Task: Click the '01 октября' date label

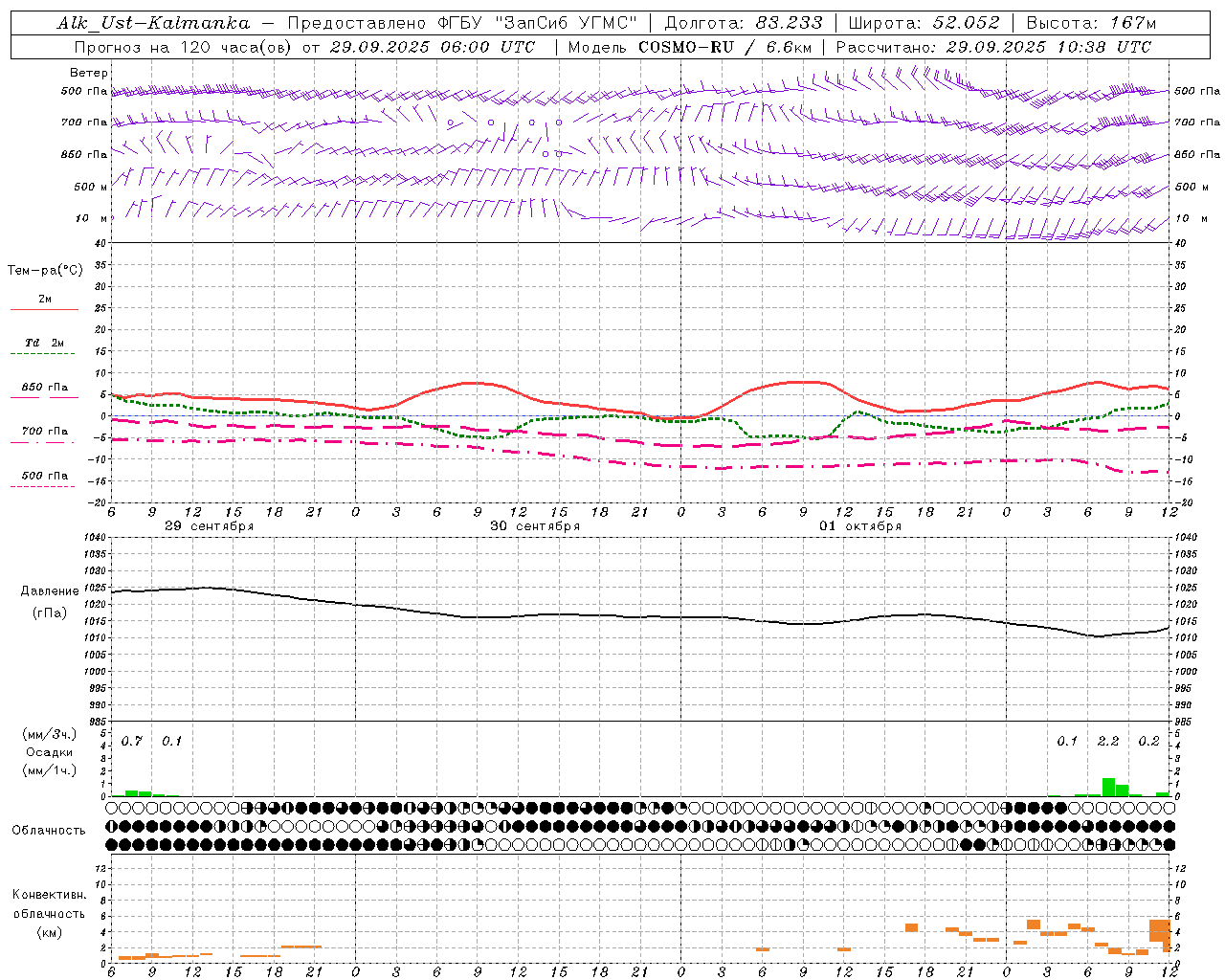Action: [860, 526]
